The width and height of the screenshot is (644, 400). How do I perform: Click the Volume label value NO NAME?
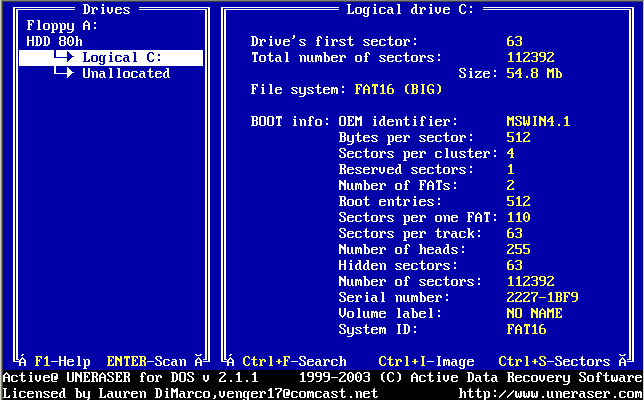click(x=534, y=314)
